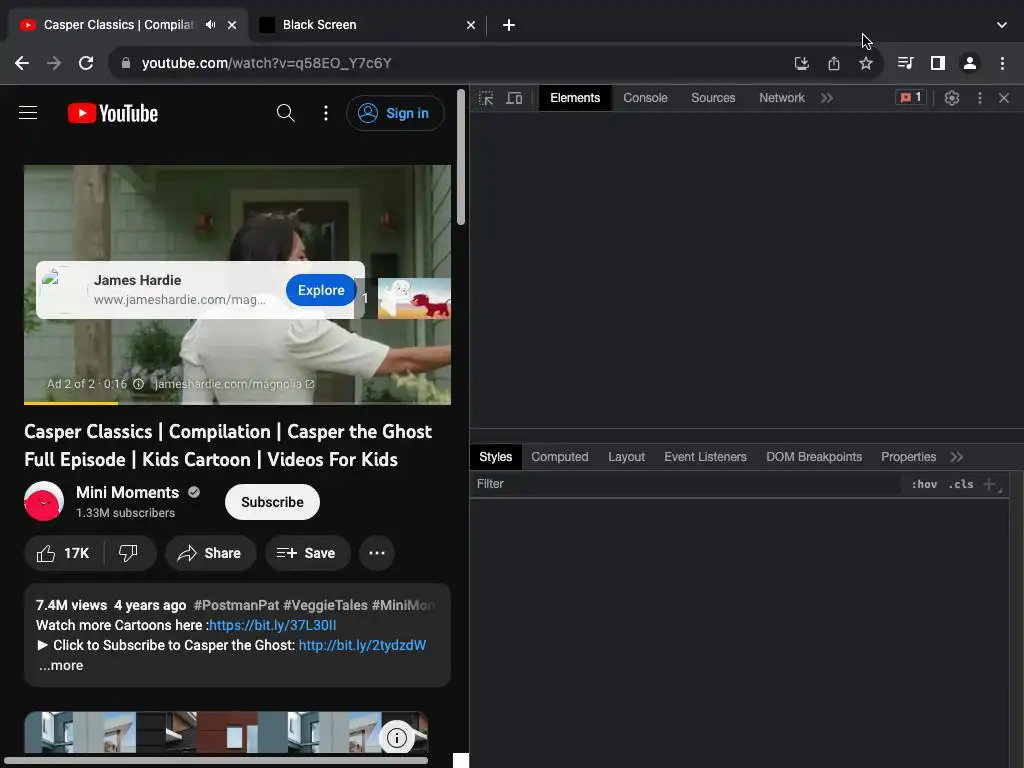The image size is (1024, 768).
Task: Visit jameshardie.com/magnolia ad link
Action: (x=234, y=384)
